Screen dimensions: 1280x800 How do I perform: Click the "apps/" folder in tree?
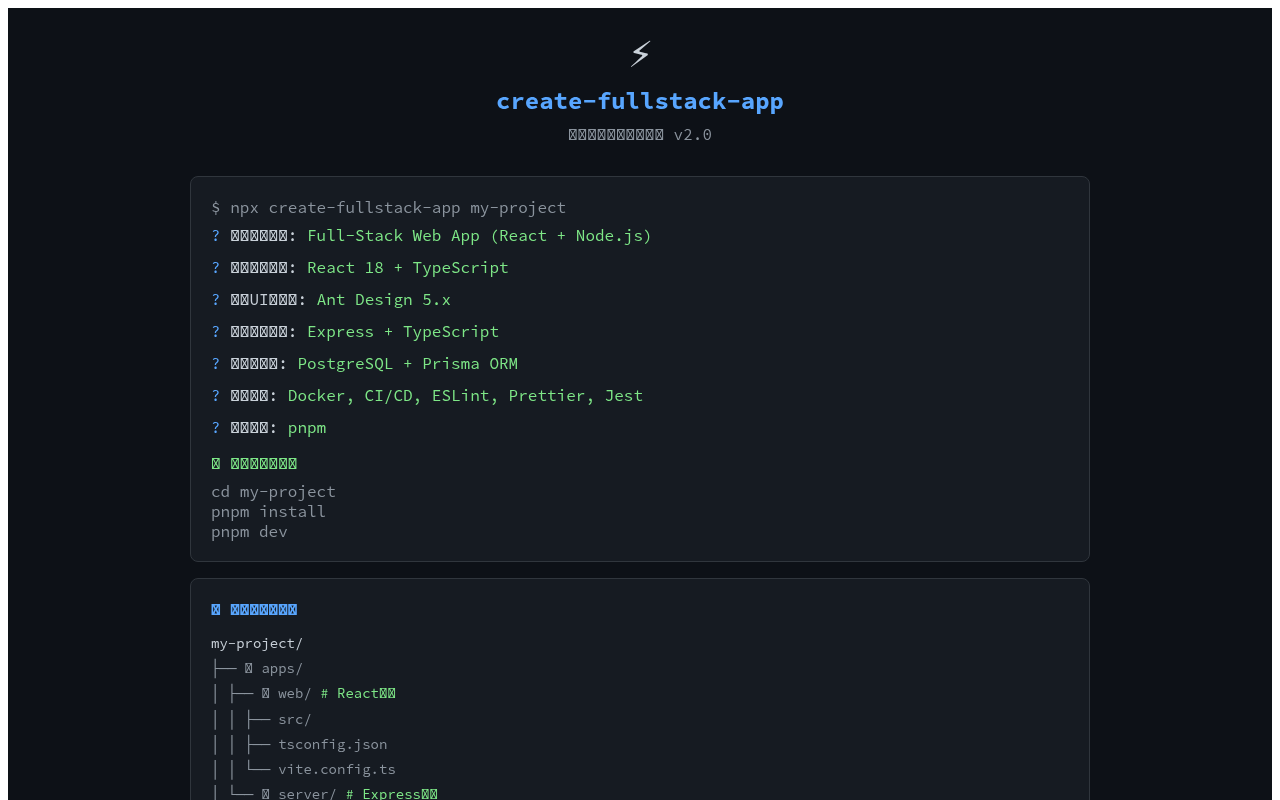point(282,668)
